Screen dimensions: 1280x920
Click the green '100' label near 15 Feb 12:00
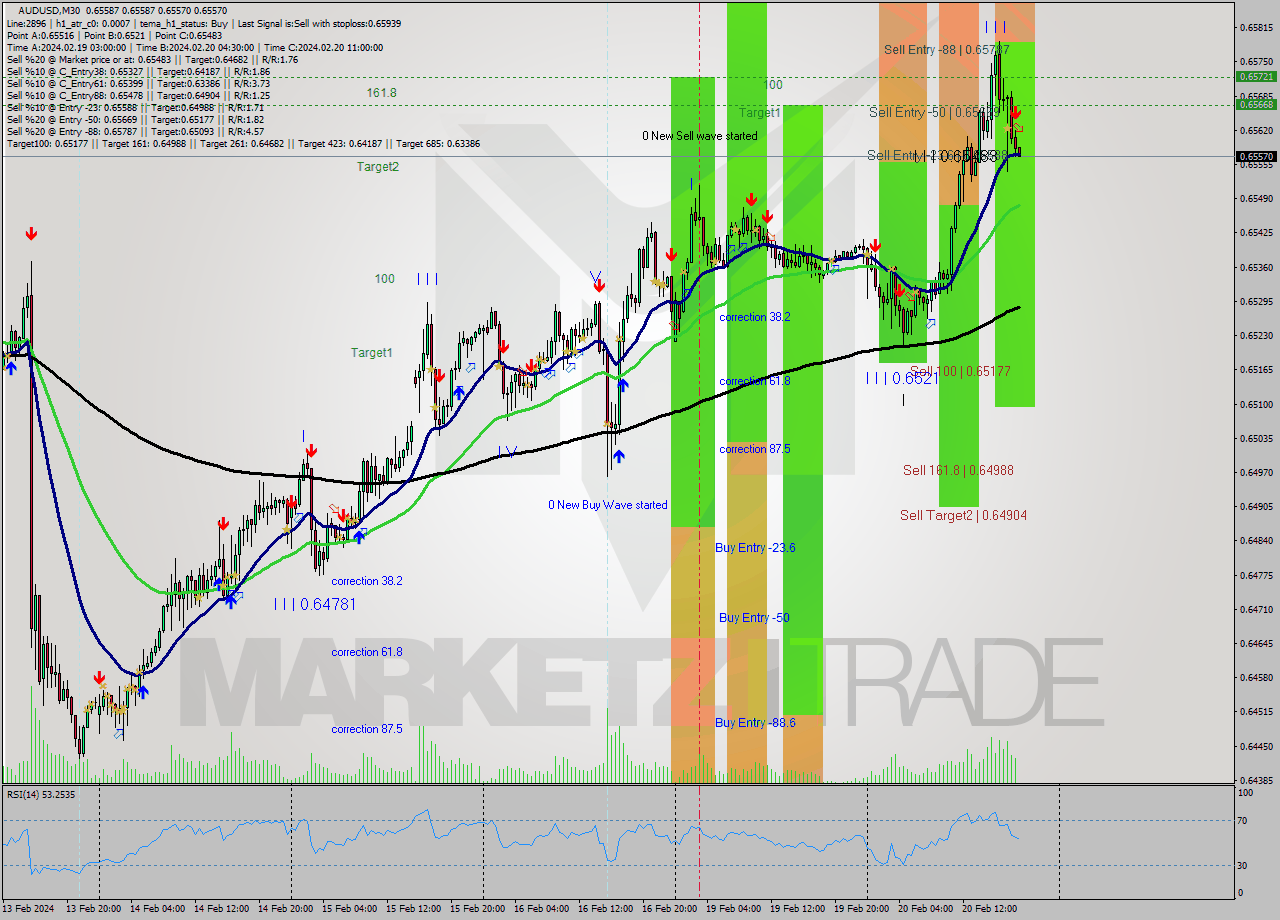click(385, 279)
